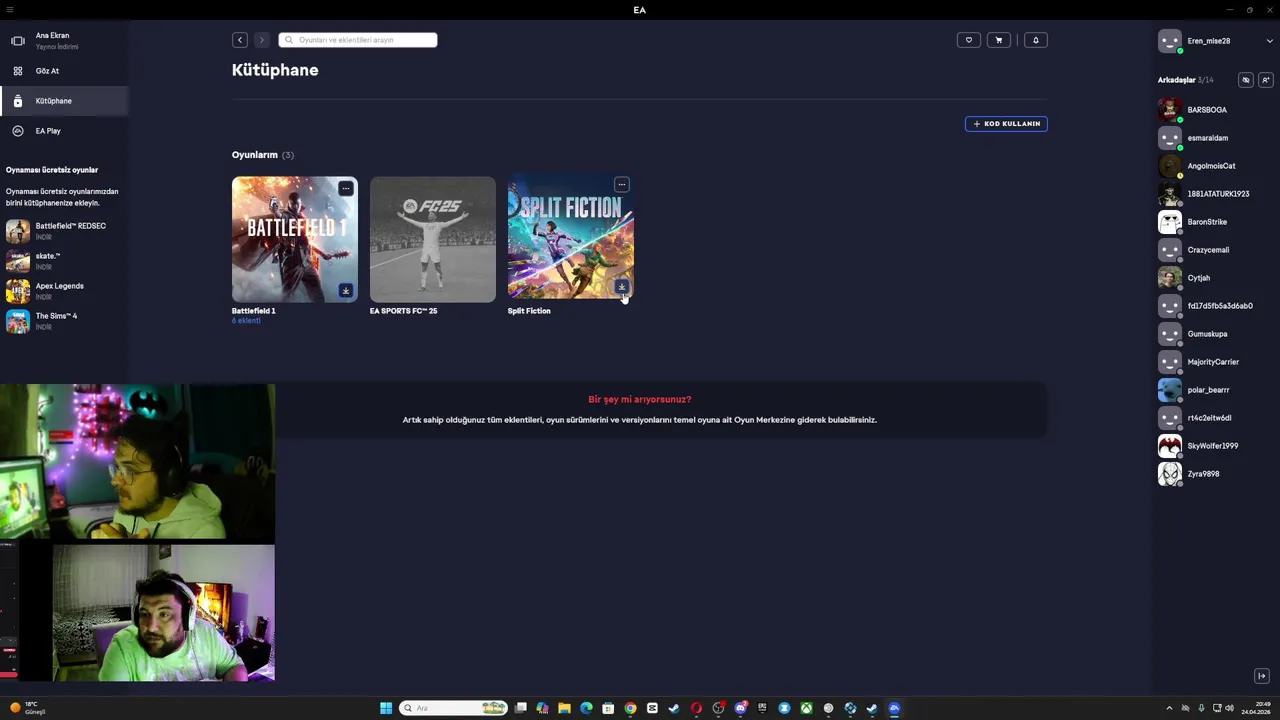Open EA Play section
The width and height of the screenshot is (1280, 720).
47,131
